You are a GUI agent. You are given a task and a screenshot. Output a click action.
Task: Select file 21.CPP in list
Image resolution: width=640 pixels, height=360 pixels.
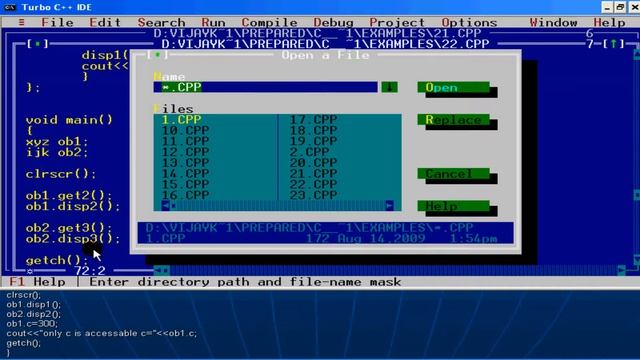[313, 173]
